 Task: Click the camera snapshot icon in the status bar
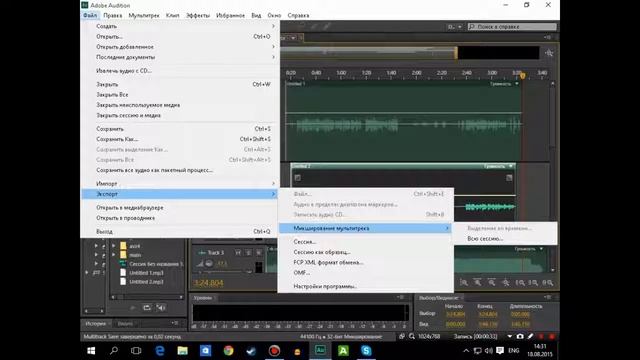(520, 337)
